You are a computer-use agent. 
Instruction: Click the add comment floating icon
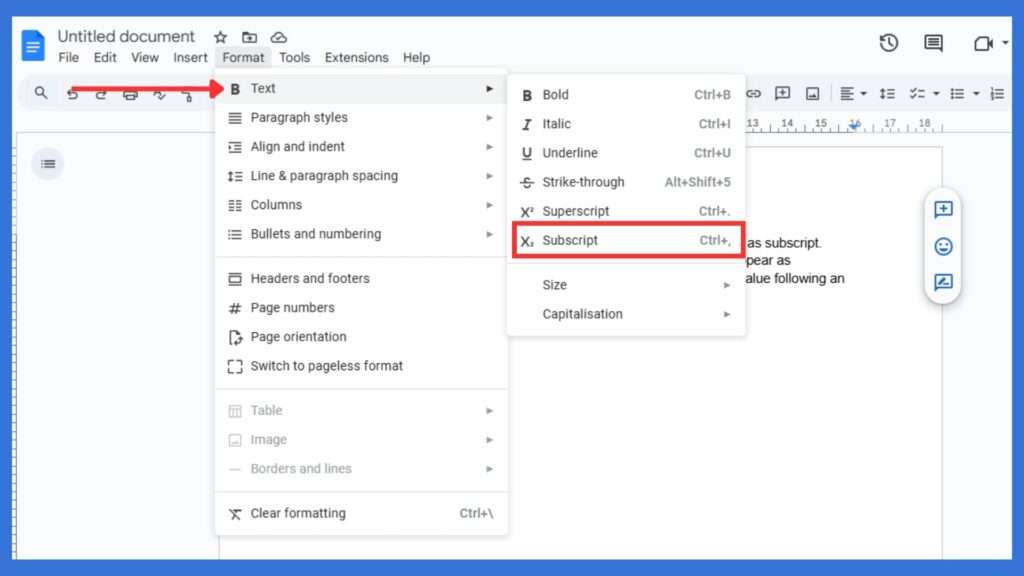point(942,210)
